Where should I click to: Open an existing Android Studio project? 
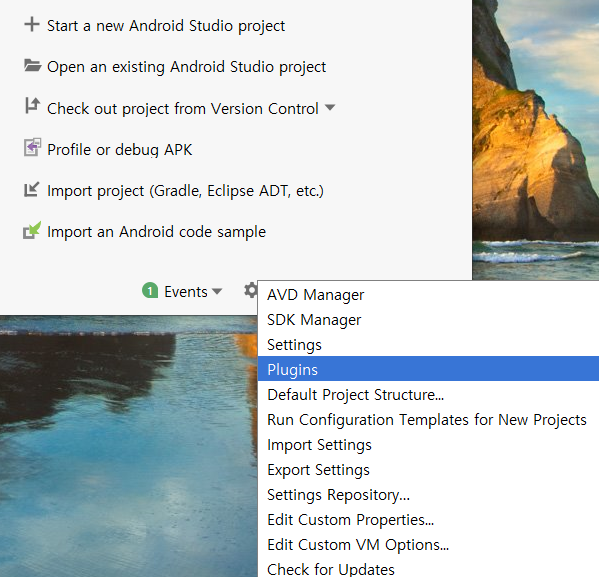pos(186,67)
